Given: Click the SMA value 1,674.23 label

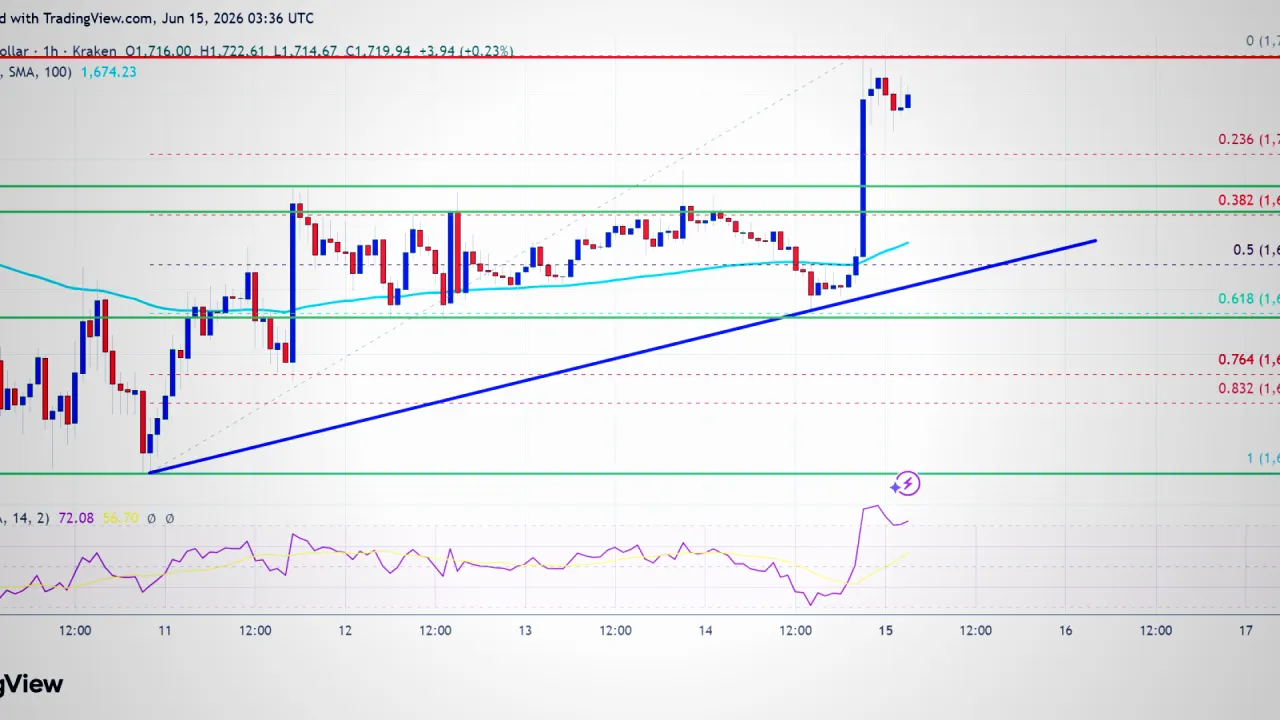Looking at the screenshot, I should tap(109, 72).
